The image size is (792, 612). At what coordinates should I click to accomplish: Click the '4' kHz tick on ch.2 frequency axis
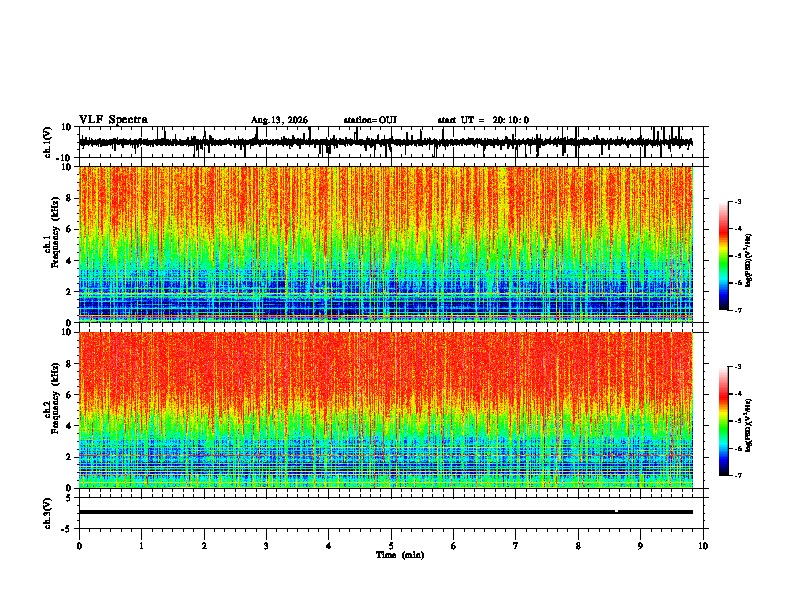69,426
